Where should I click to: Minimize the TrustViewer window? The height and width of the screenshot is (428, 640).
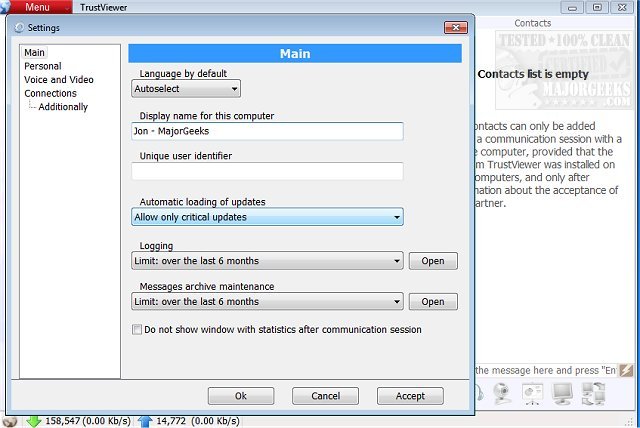point(572,7)
